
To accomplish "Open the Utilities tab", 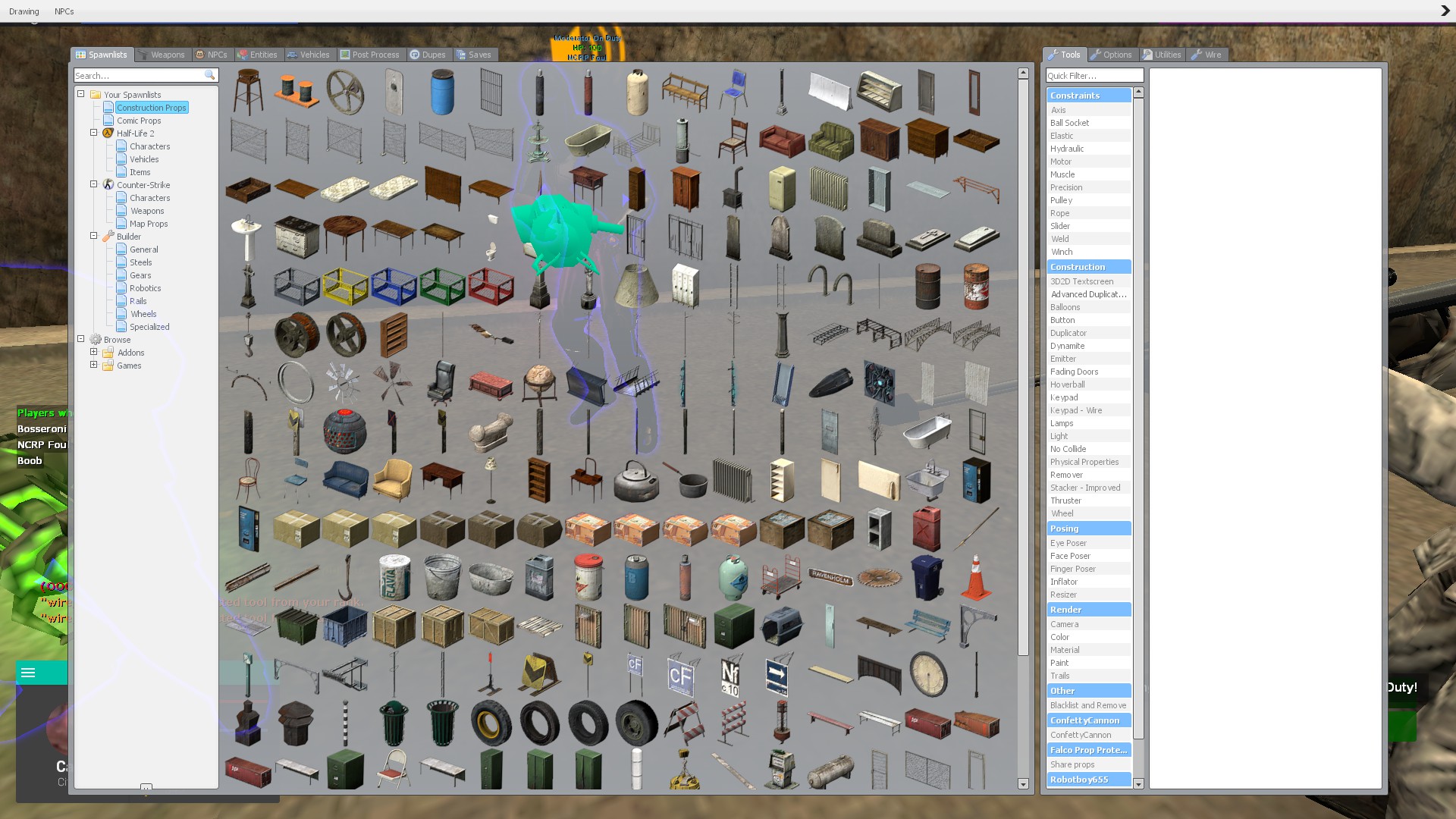I will pos(1162,55).
